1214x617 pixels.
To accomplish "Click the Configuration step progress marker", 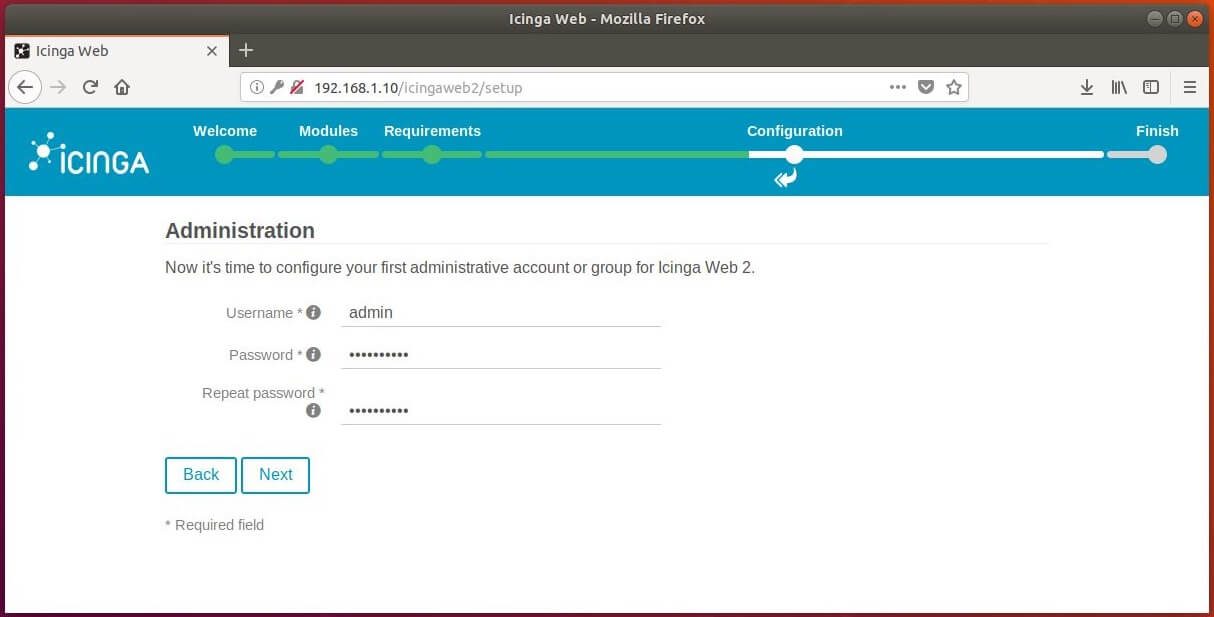I will (794, 155).
